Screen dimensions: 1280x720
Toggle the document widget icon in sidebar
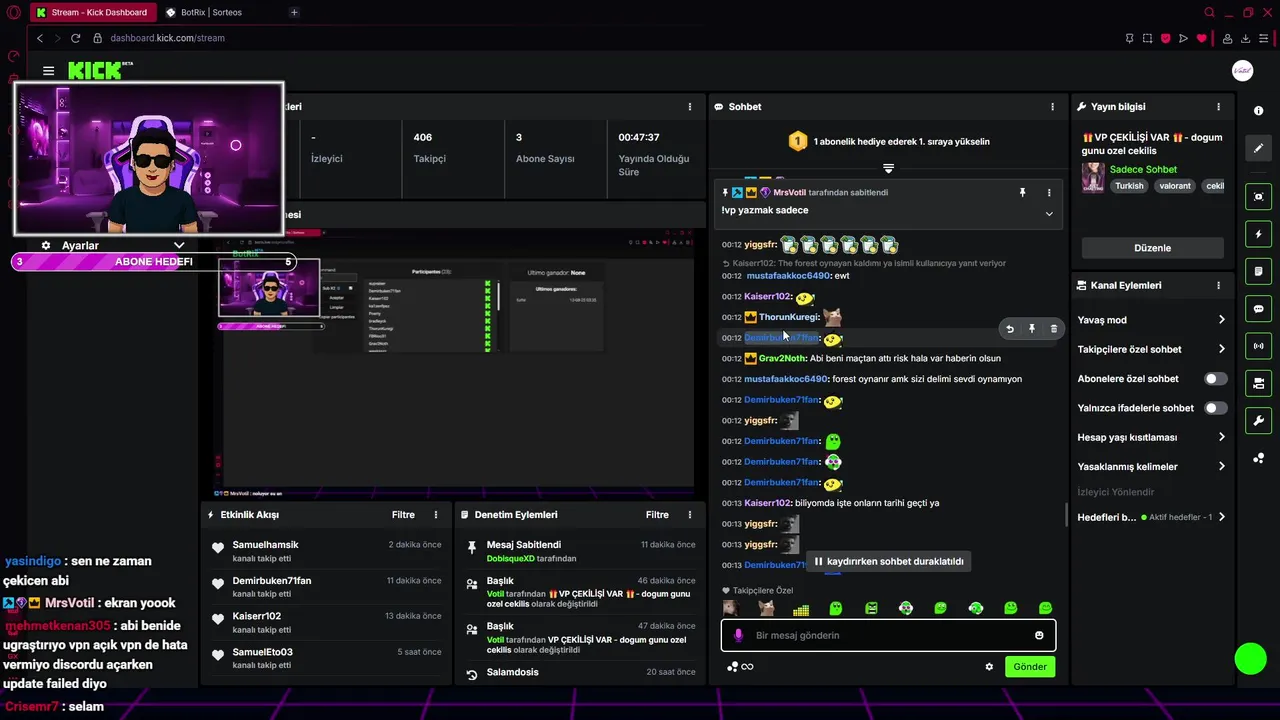pos(1258,271)
